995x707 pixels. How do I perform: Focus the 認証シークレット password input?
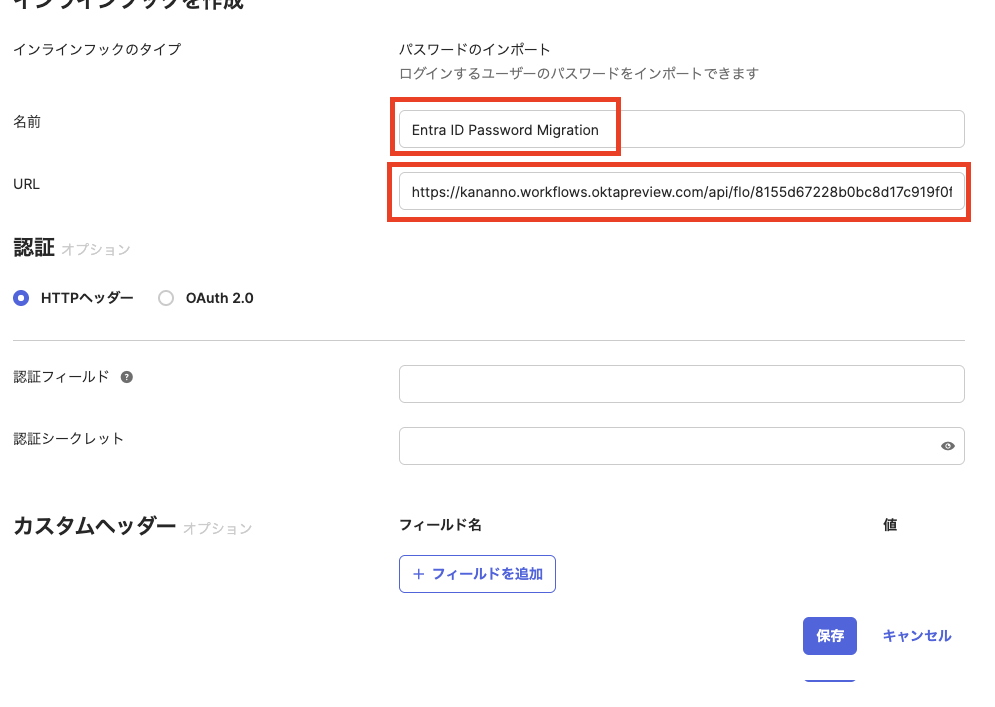tap(665, 446)
